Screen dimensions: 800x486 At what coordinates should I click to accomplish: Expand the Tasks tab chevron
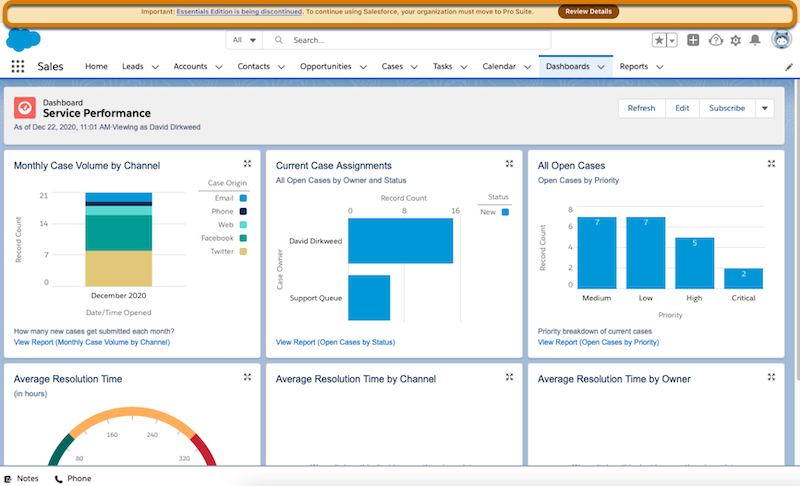(x=464, y=67)
